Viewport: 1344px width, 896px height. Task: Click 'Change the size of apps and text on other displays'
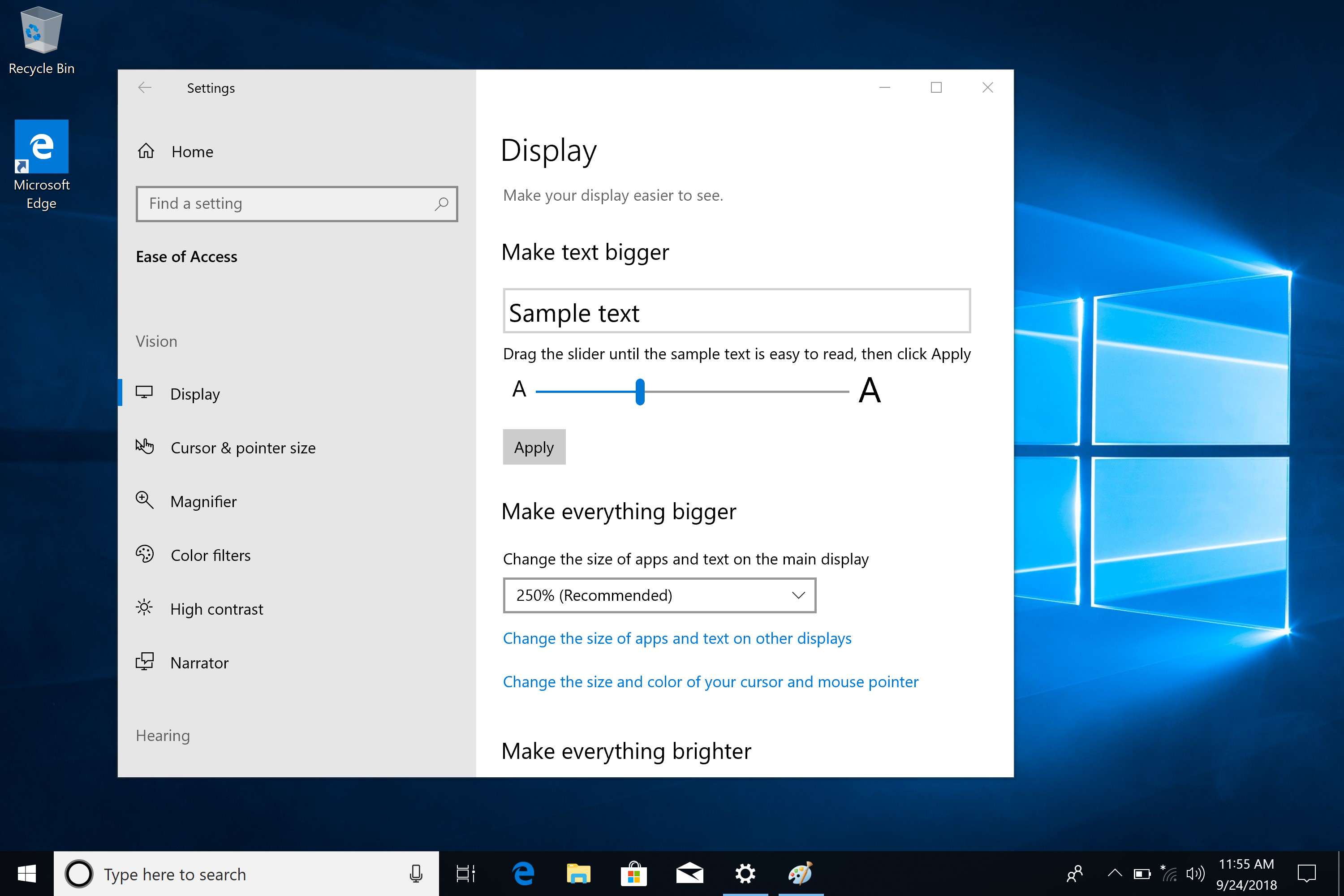[x=676, y=637]
